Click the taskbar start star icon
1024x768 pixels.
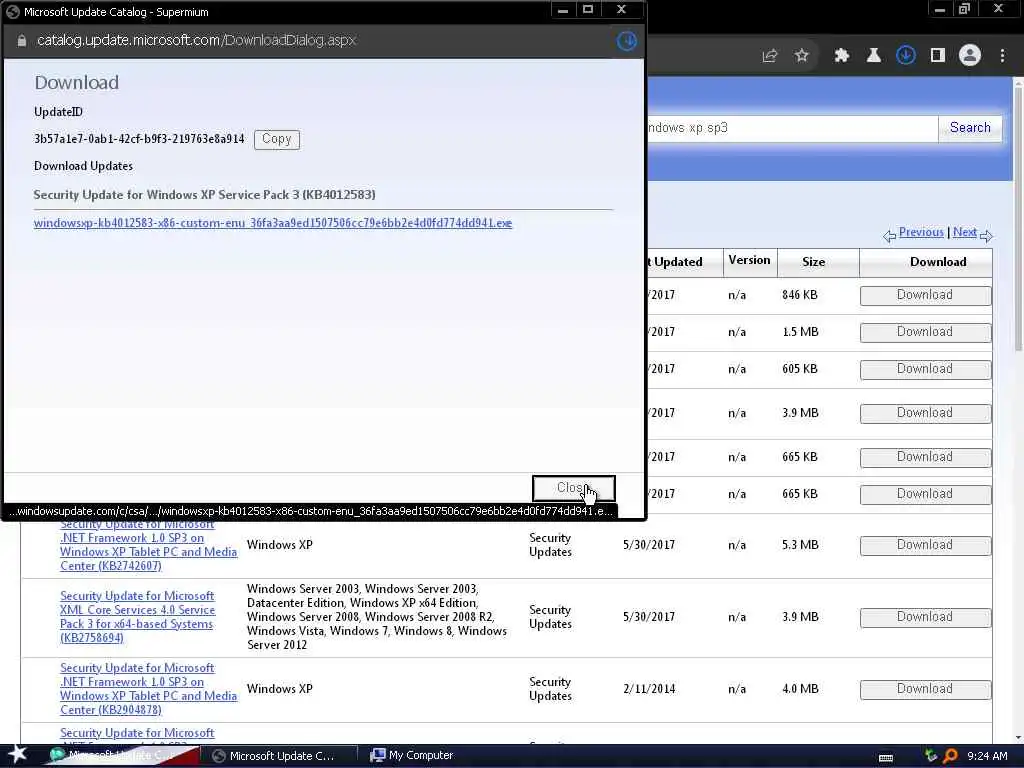coord(17,754)
